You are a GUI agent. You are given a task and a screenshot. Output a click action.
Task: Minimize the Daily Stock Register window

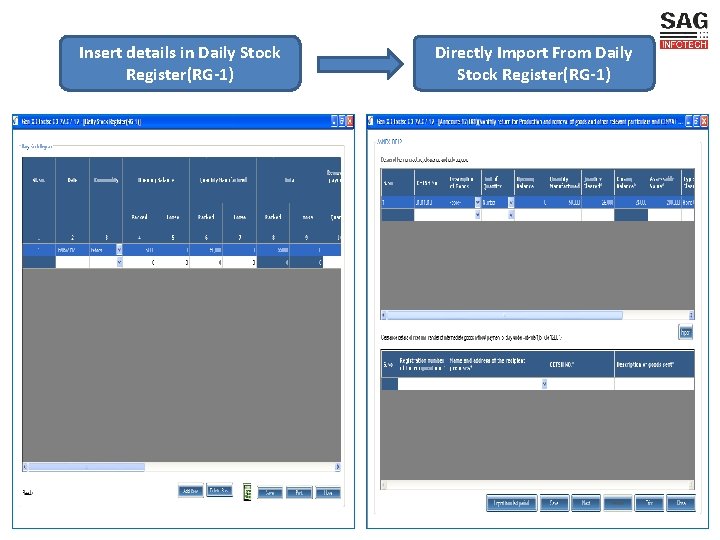(334, 121)
